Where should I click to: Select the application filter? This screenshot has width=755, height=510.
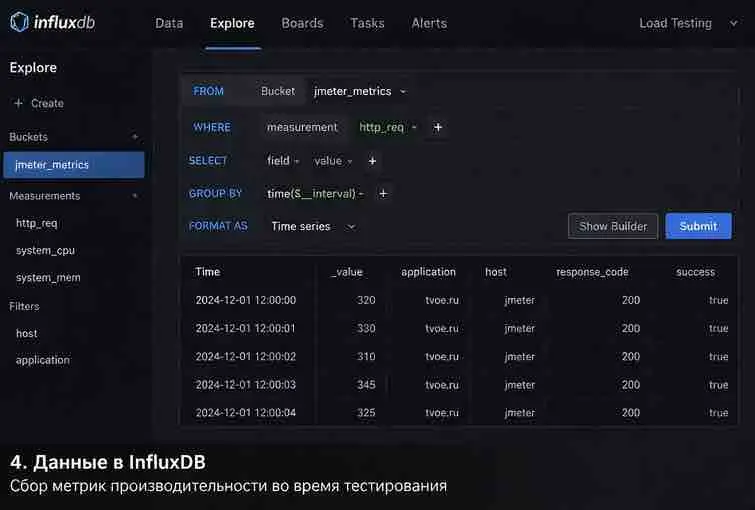[42, 360]
